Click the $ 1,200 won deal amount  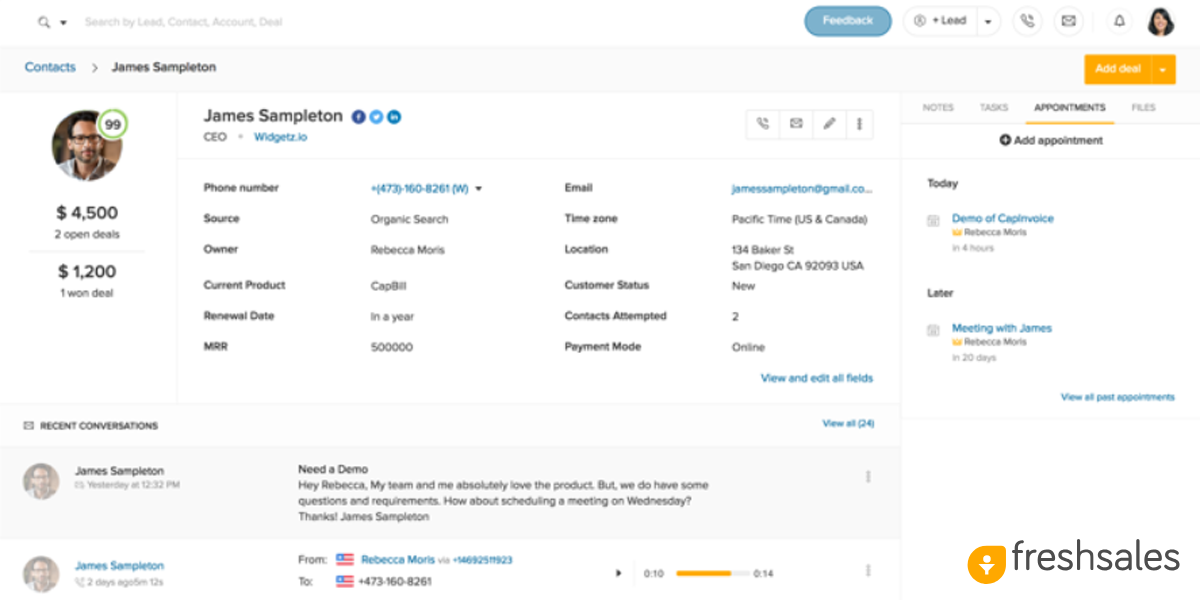click(x=87, y=271)
